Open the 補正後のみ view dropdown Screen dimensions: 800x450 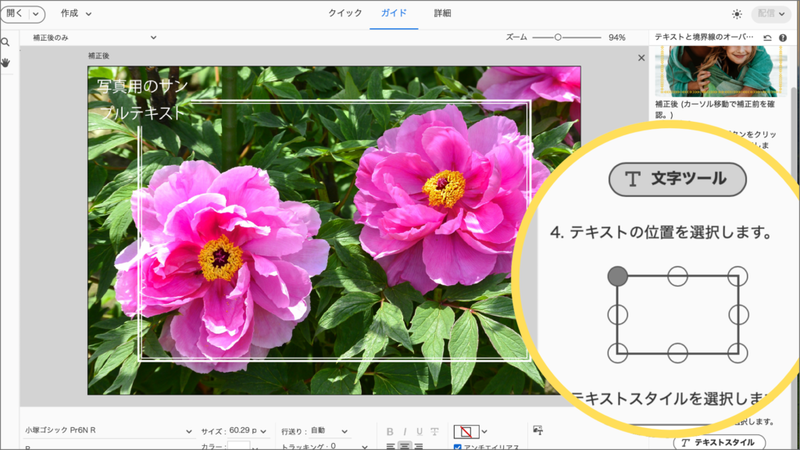click(x=94, y=38)
